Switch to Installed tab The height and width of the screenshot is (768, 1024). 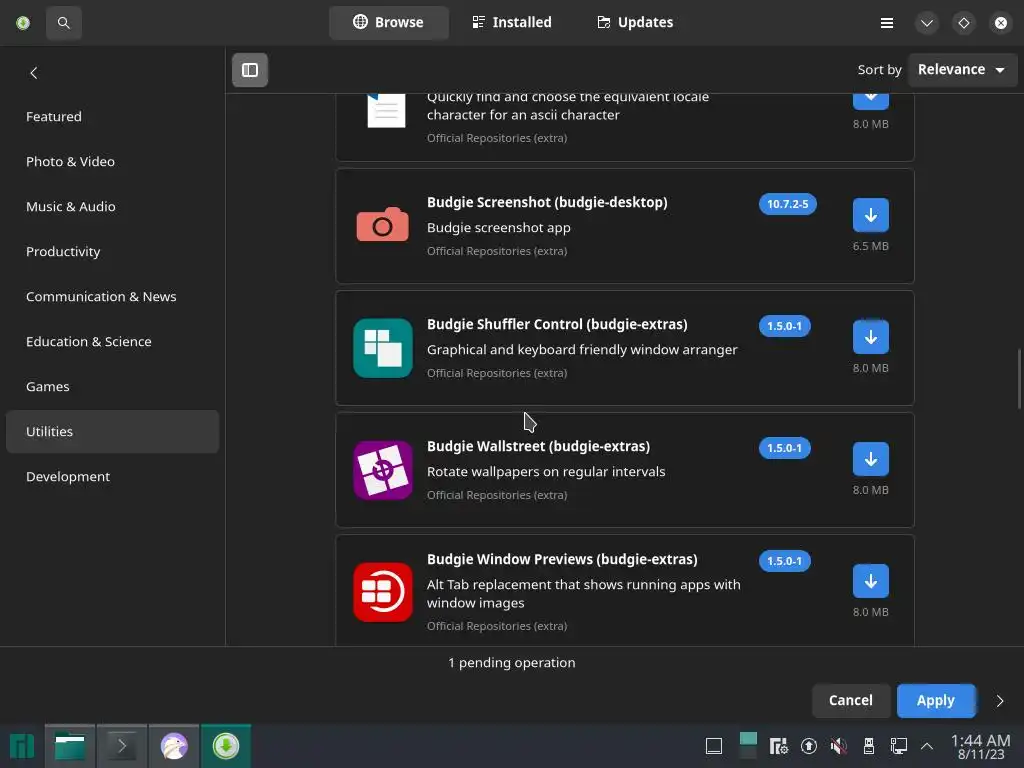coord(512,22)
